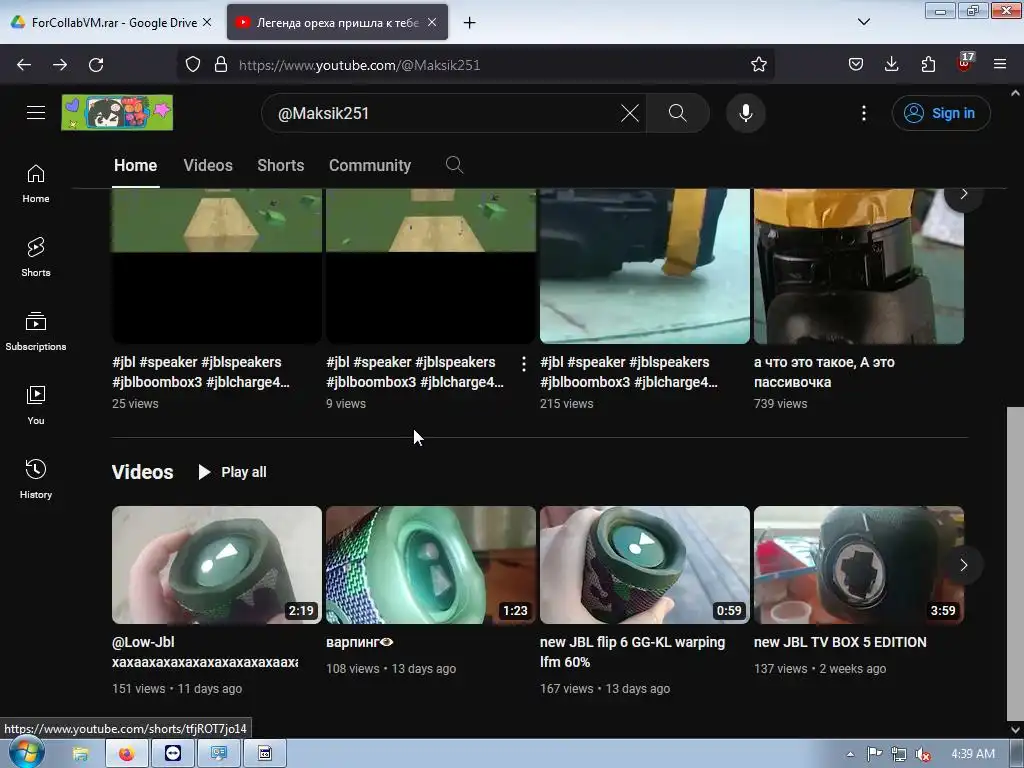Switch to the channel Videos tab
The image size is (1024, 768).
pyautogui.click(x=208, y=165)
